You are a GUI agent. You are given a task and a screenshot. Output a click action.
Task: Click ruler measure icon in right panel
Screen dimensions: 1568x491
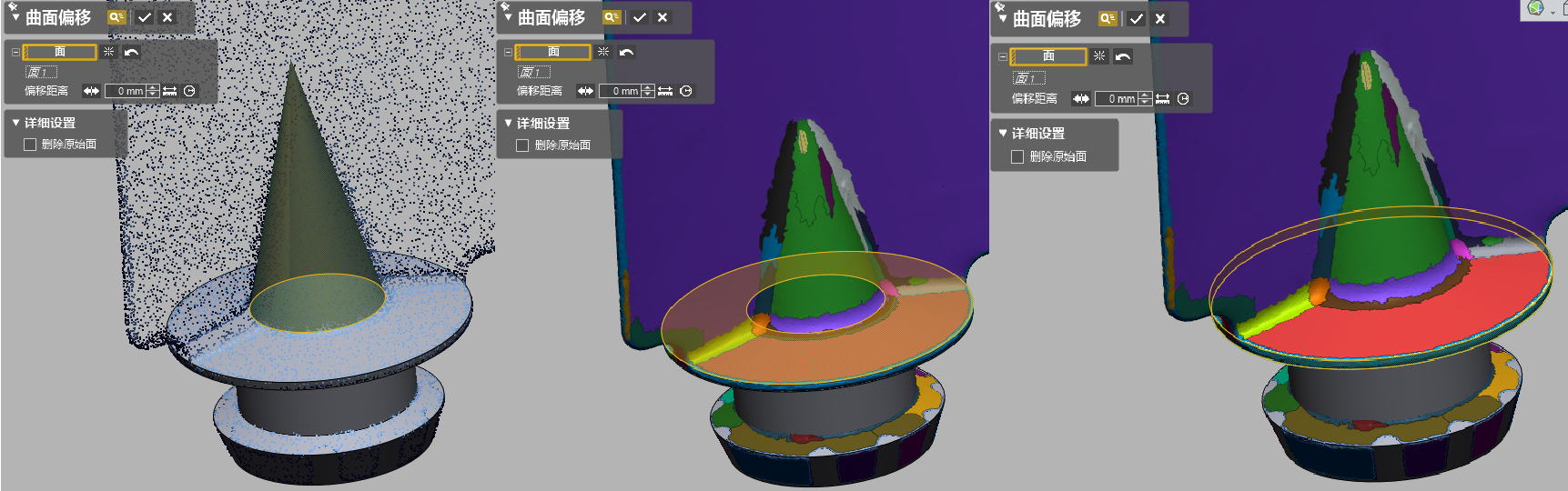coord(1163,99)
